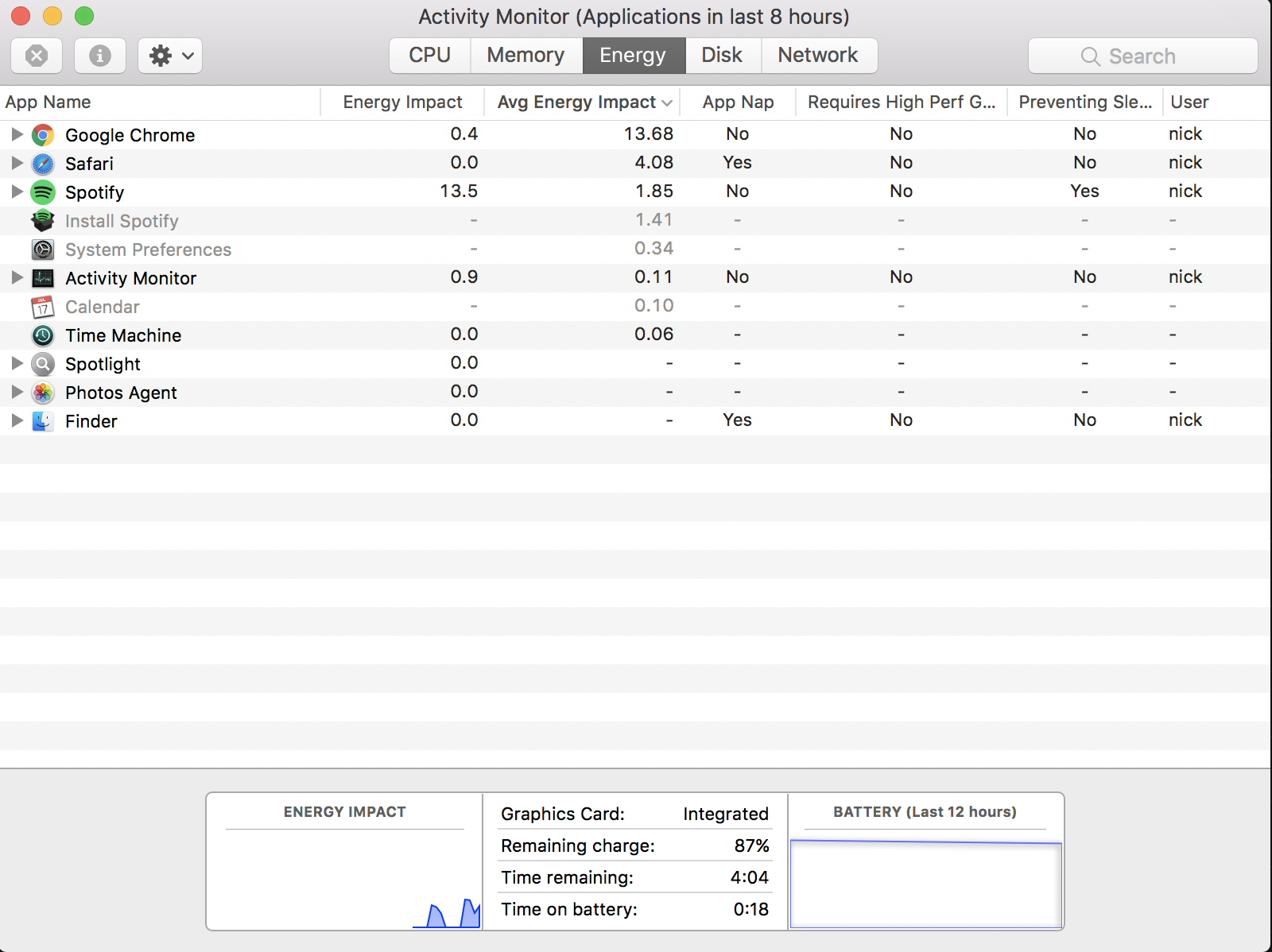
Task: Click the Graphics Card Integrated value
Action: tap(726, 814)
